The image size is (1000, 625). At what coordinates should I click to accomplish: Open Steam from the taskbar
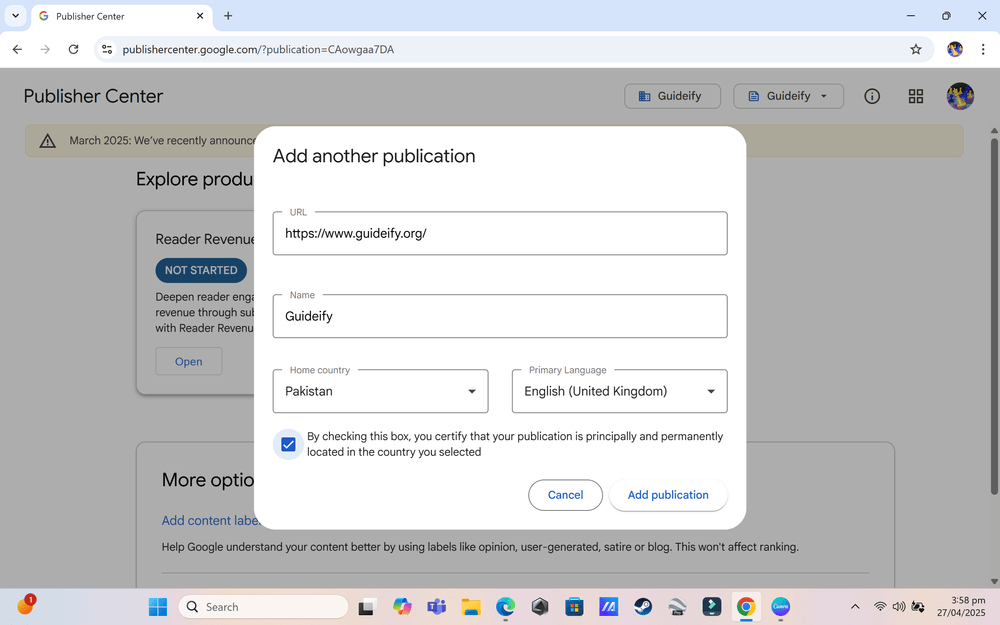[643, 607]
